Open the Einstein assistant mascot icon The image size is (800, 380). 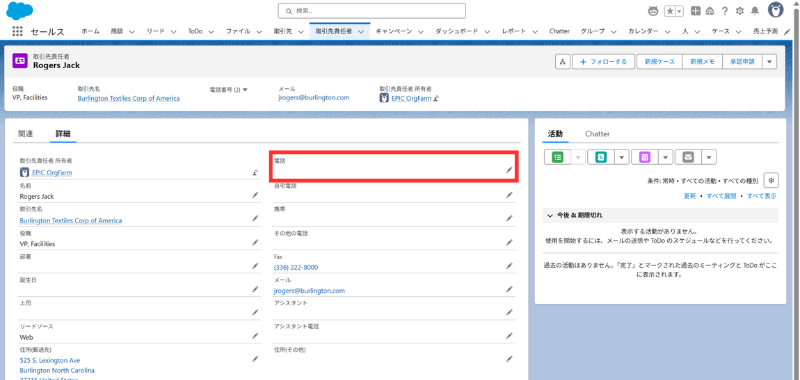click(x=653, y=11)
